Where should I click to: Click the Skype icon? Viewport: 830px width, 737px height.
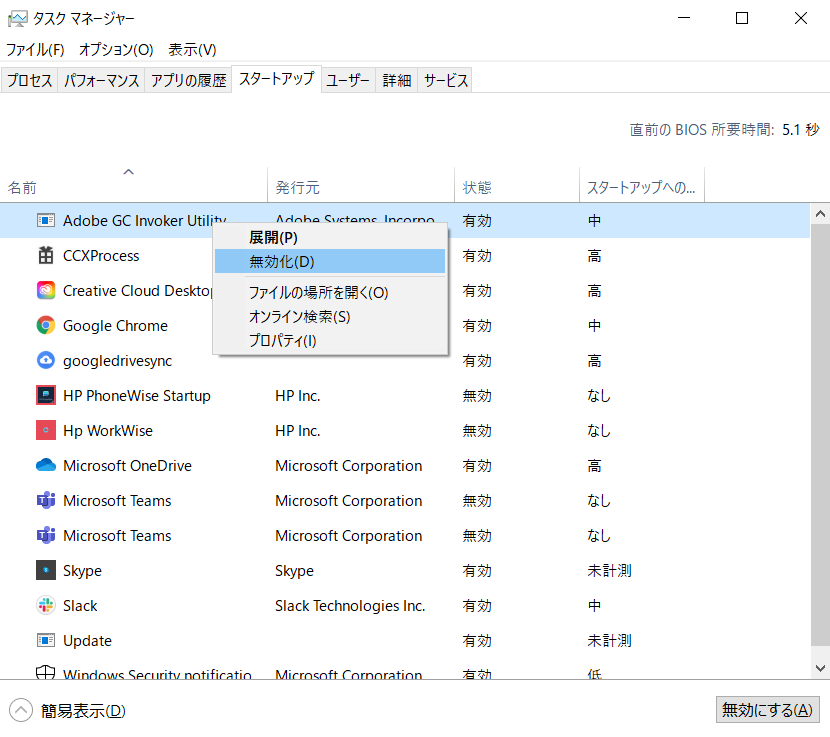(46, 570)
